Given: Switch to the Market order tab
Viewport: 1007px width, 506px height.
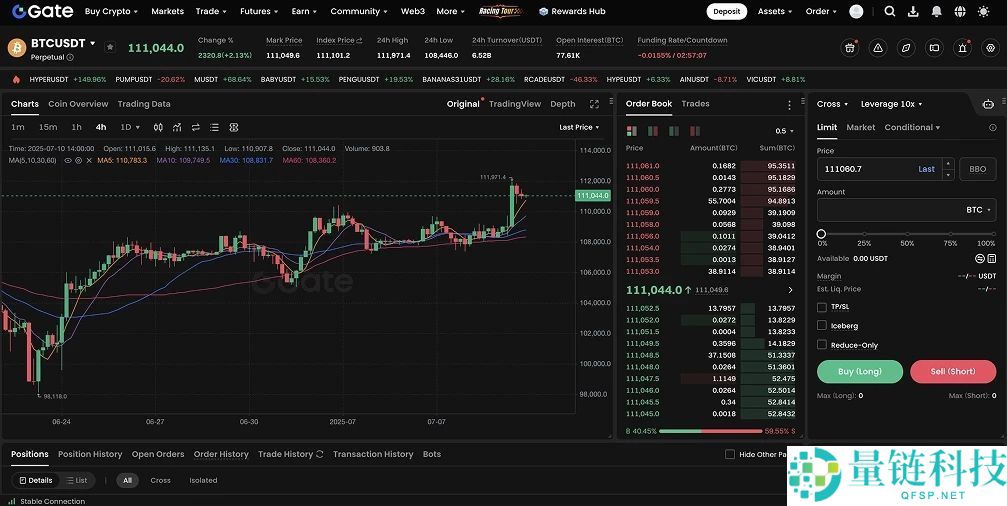Looking at the screenshot, I should 861,127.
